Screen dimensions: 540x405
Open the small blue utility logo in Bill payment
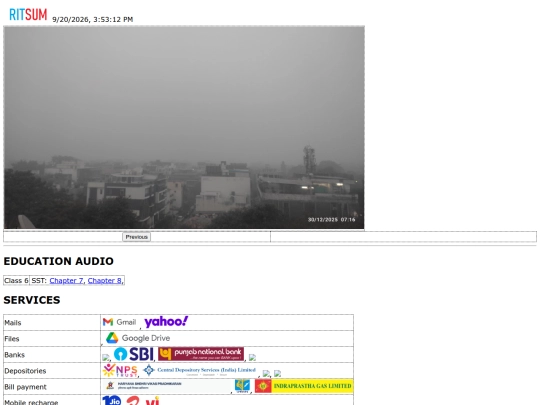point(242,386)
